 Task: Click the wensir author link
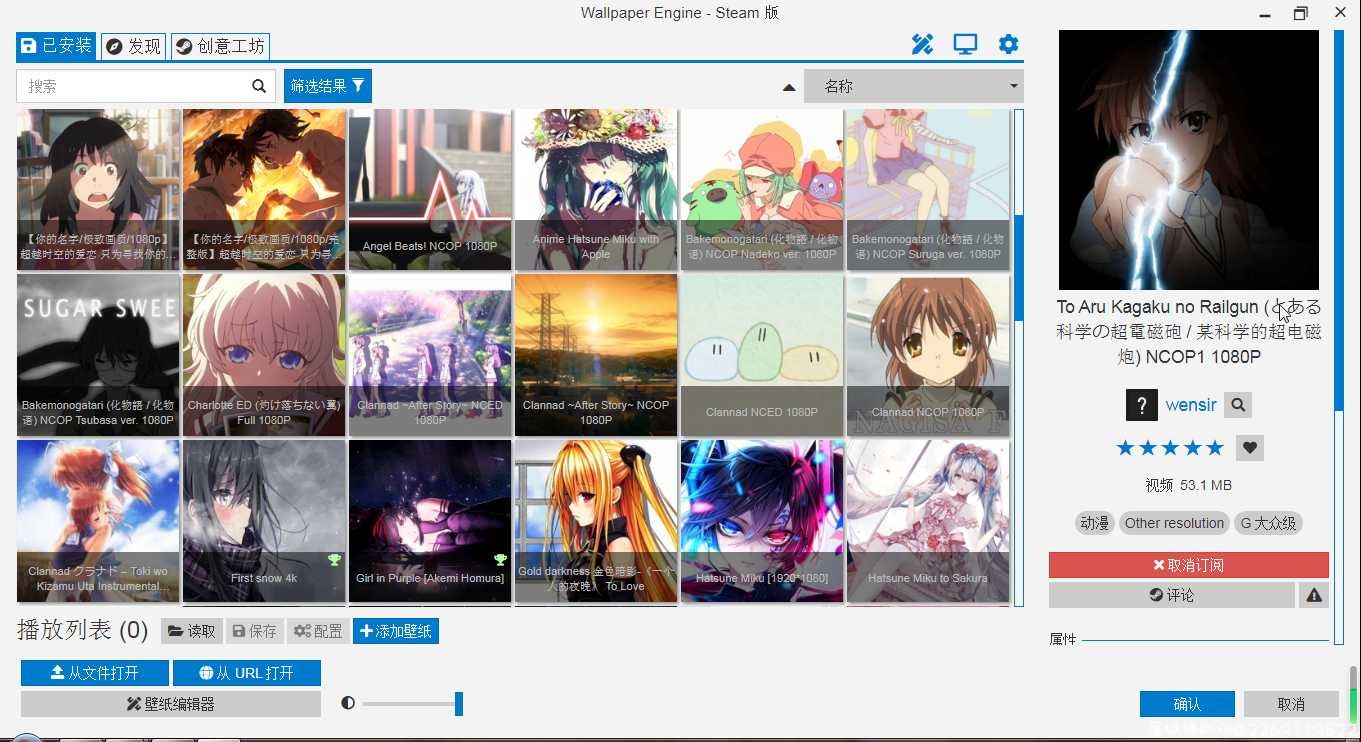[x=1191, y=405]
